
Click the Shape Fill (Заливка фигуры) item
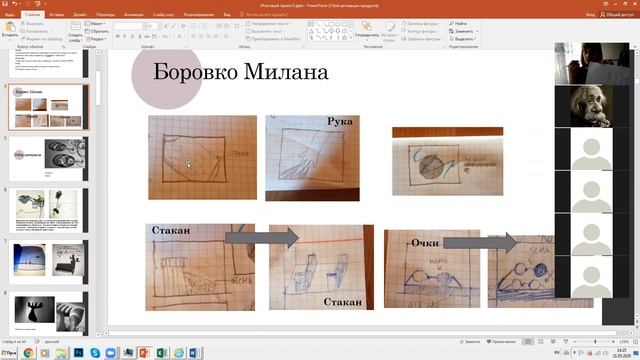pyautogui.click(x=420, y=24)
